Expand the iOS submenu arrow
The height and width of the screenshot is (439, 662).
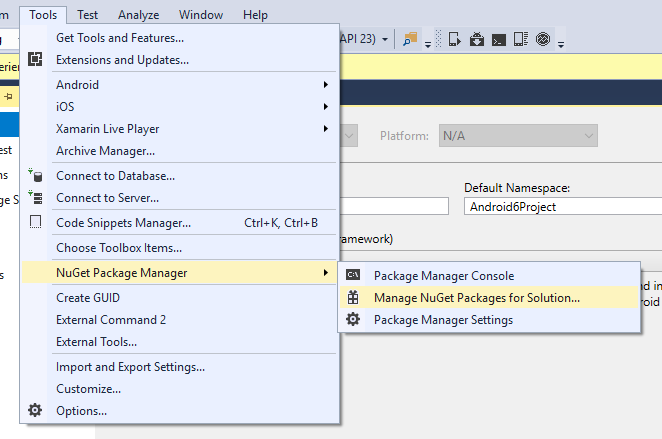point(326,106)
